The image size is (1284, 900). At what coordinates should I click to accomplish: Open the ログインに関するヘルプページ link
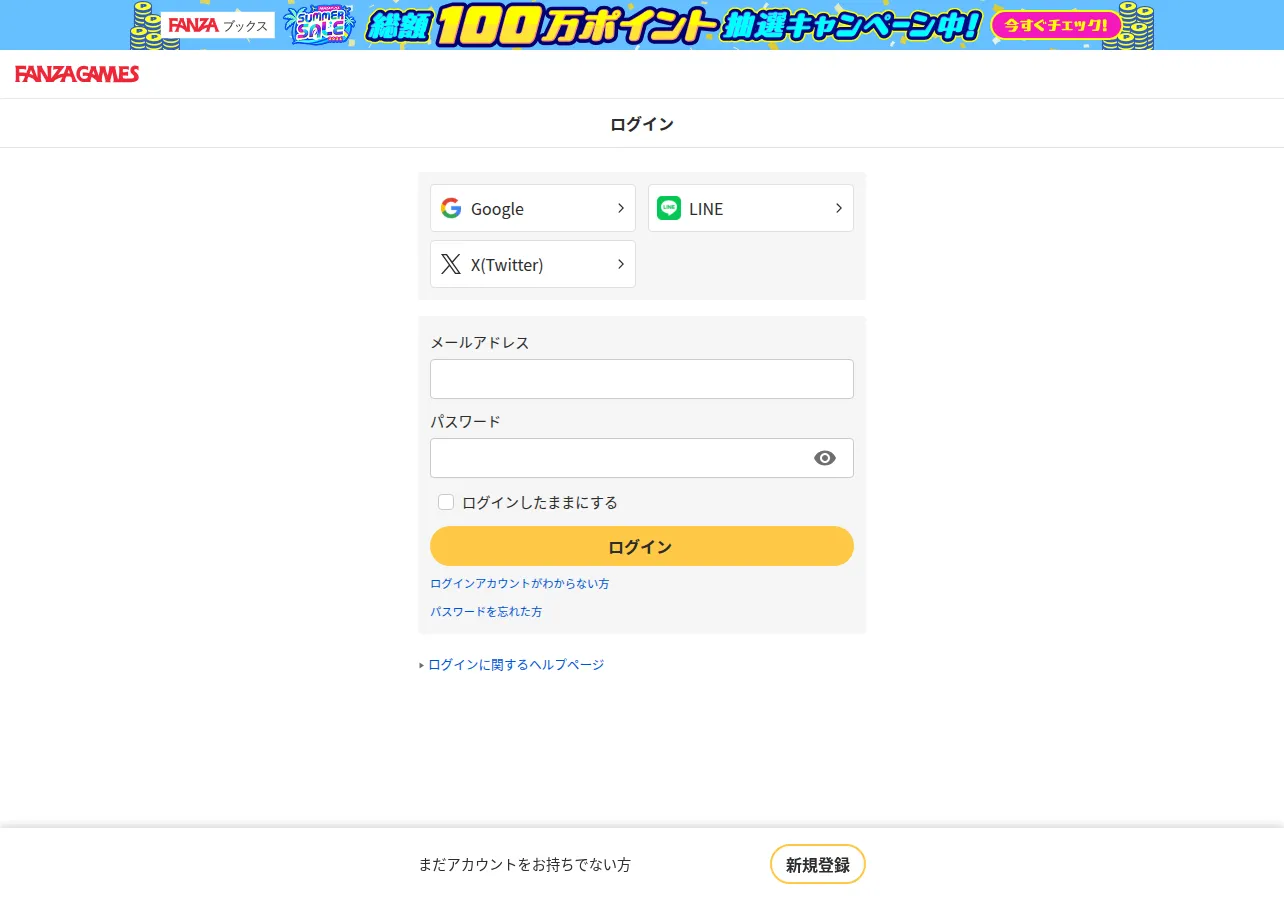pos(516,664)
